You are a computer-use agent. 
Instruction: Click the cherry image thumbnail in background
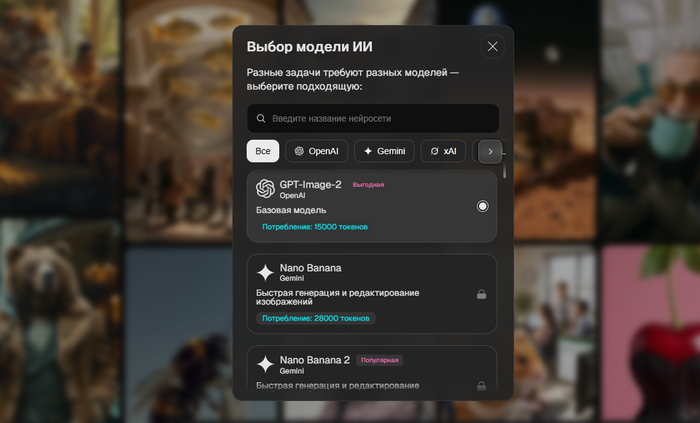point(650,334)
